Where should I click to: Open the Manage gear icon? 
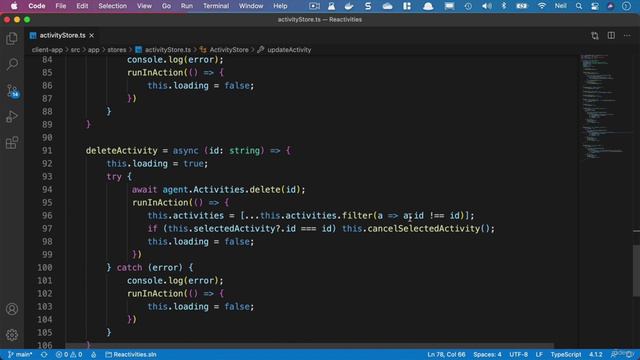12,335
